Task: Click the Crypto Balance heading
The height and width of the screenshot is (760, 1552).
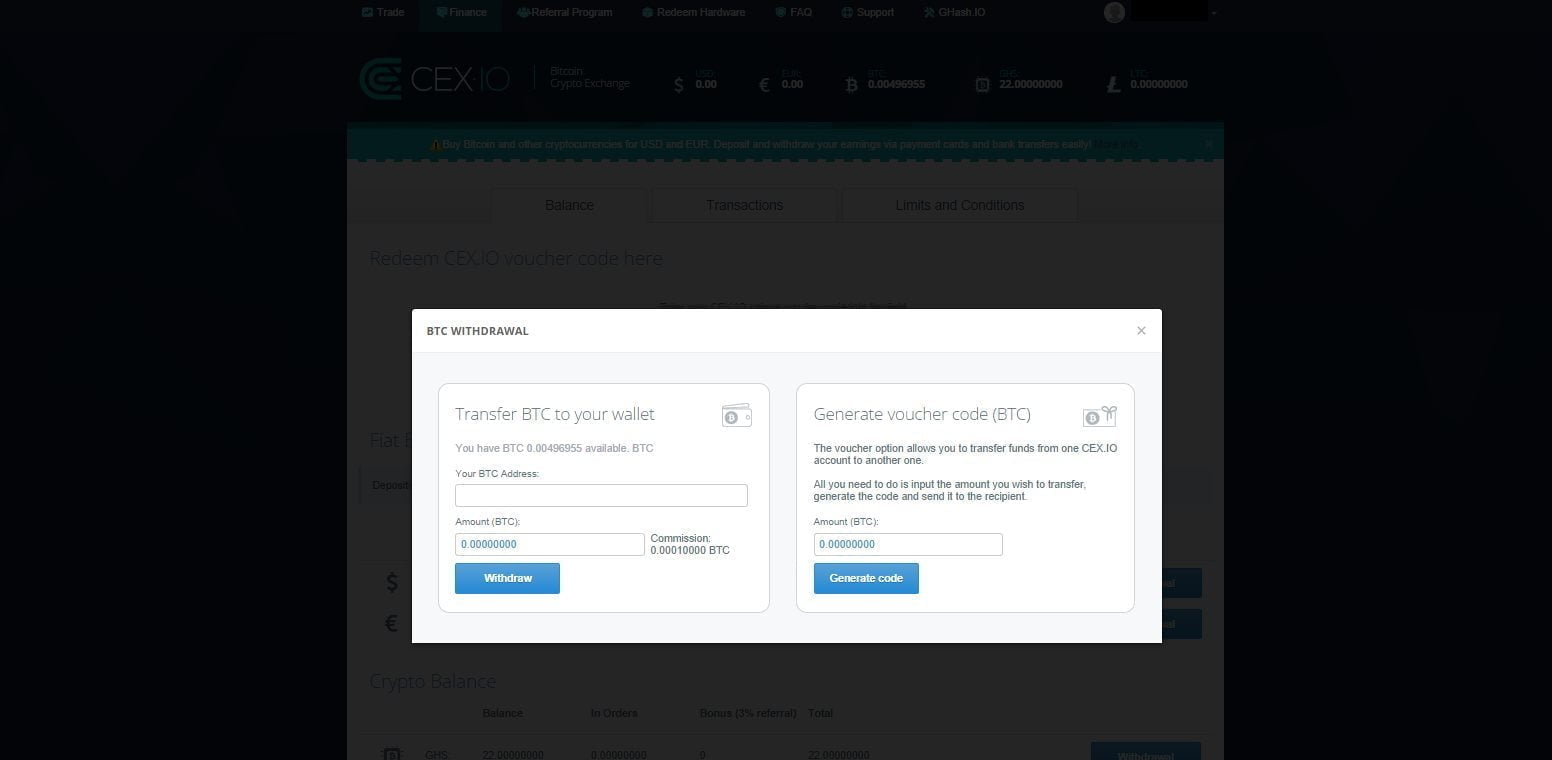Action: (432, 681)
